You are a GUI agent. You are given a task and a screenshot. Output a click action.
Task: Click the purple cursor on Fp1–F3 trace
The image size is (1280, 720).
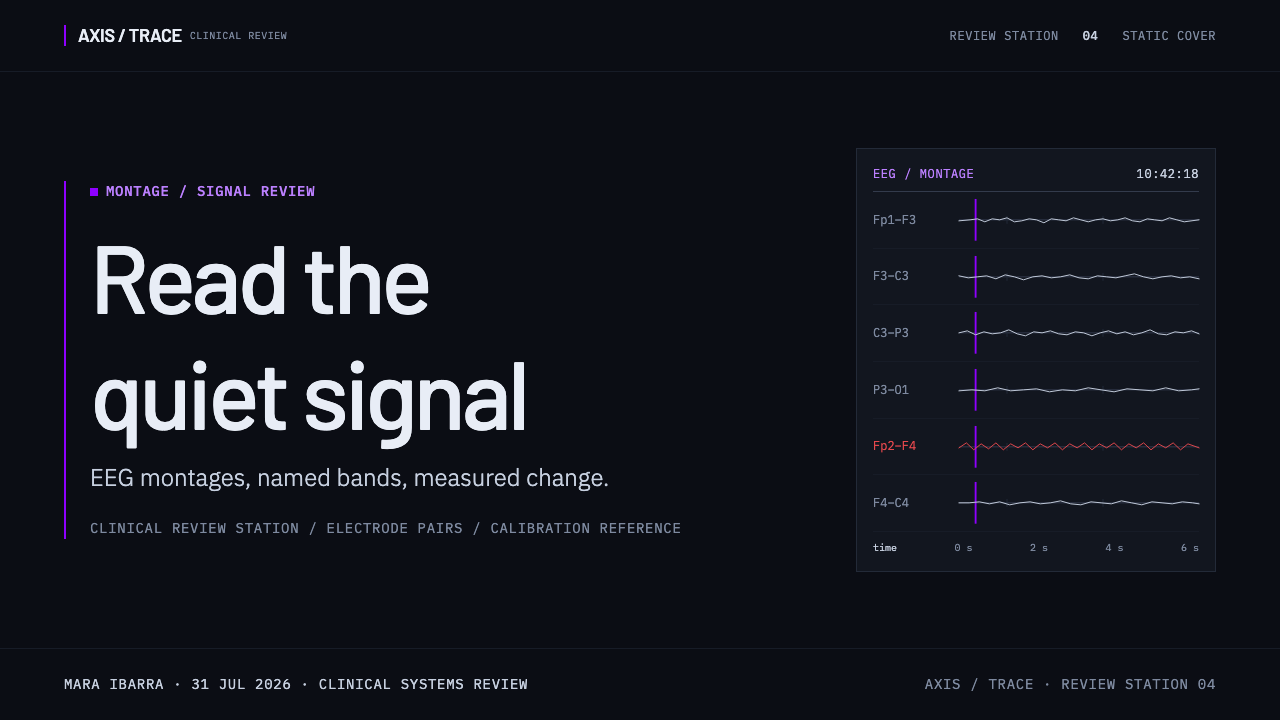coord(976,220)
